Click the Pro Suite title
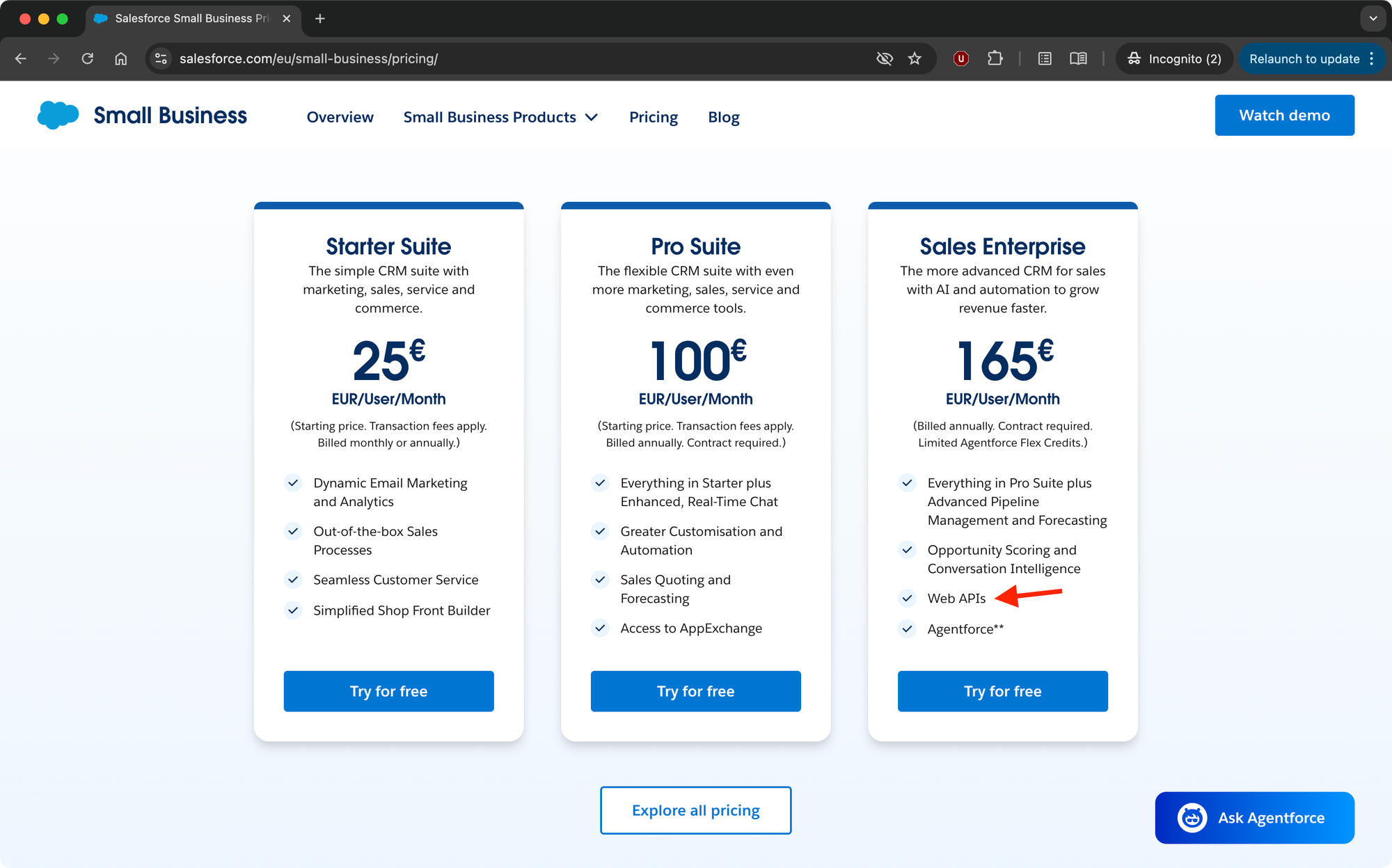The width and height of the screenshot is (1392, 868). tap(696, 246)
